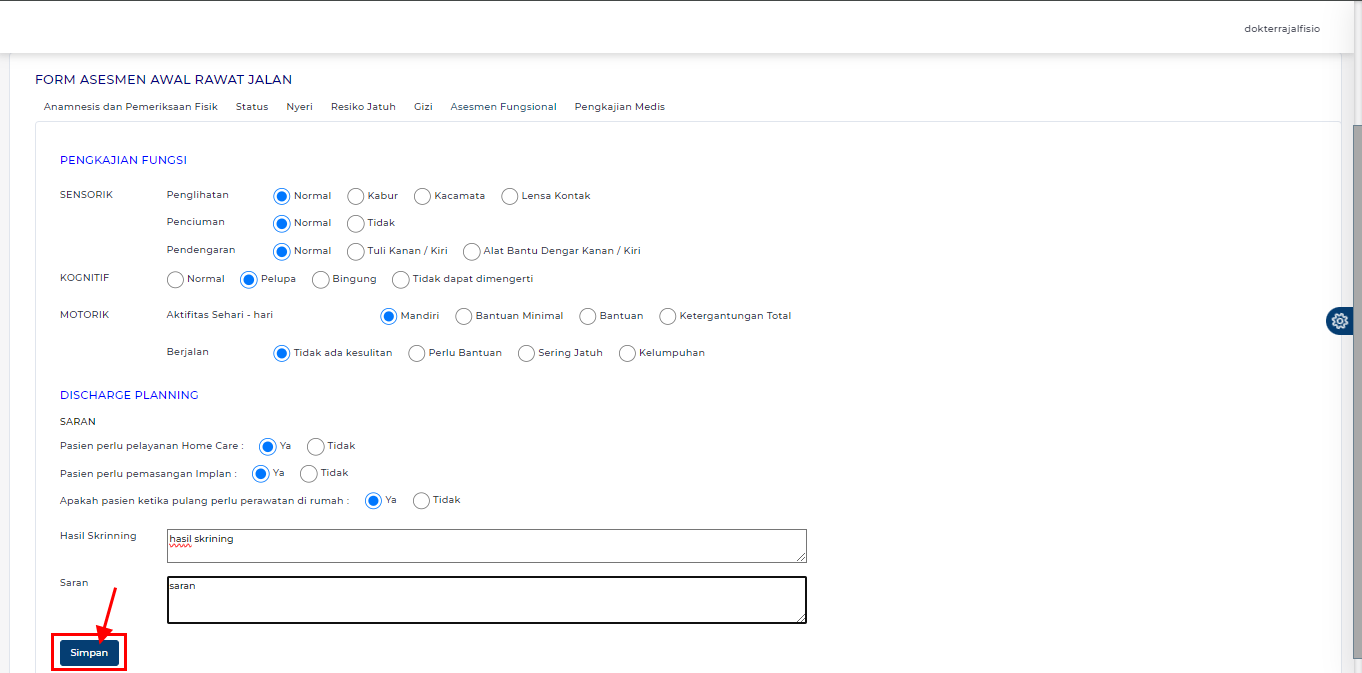
Task: Choose Normal for Kognitif
Action: 176,280
